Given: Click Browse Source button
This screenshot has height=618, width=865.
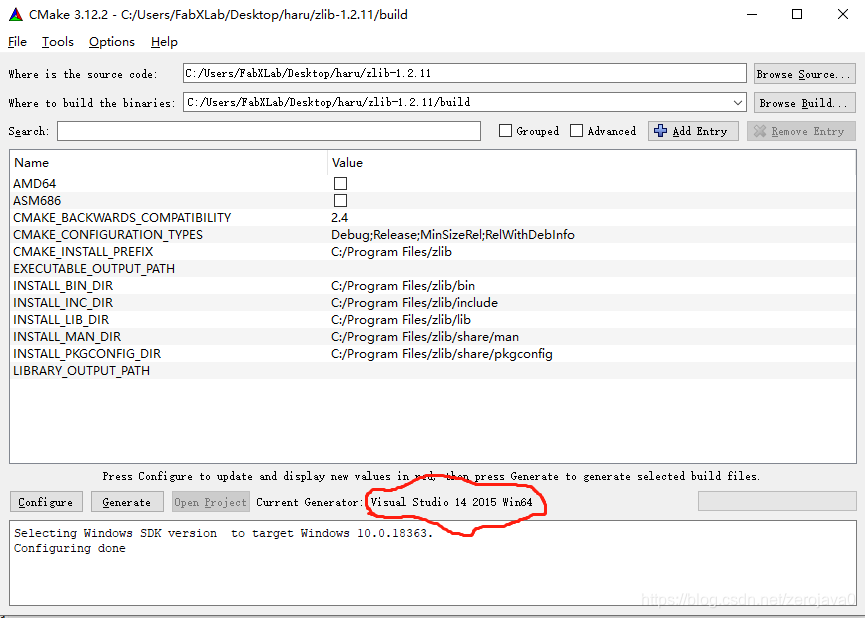Looking at the screenshot, I should pos(804,74).
